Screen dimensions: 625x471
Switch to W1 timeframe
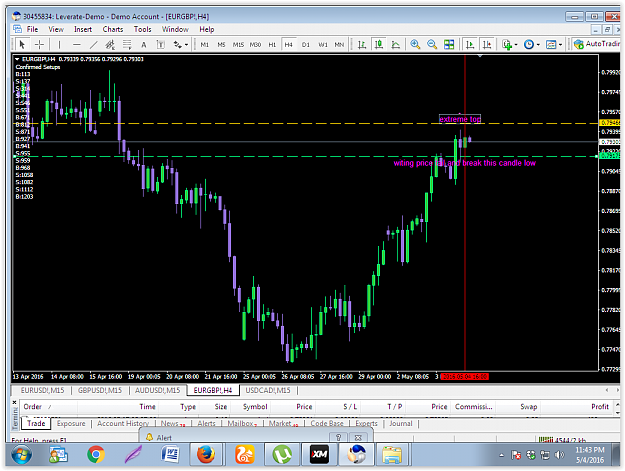tap(323, 45)
